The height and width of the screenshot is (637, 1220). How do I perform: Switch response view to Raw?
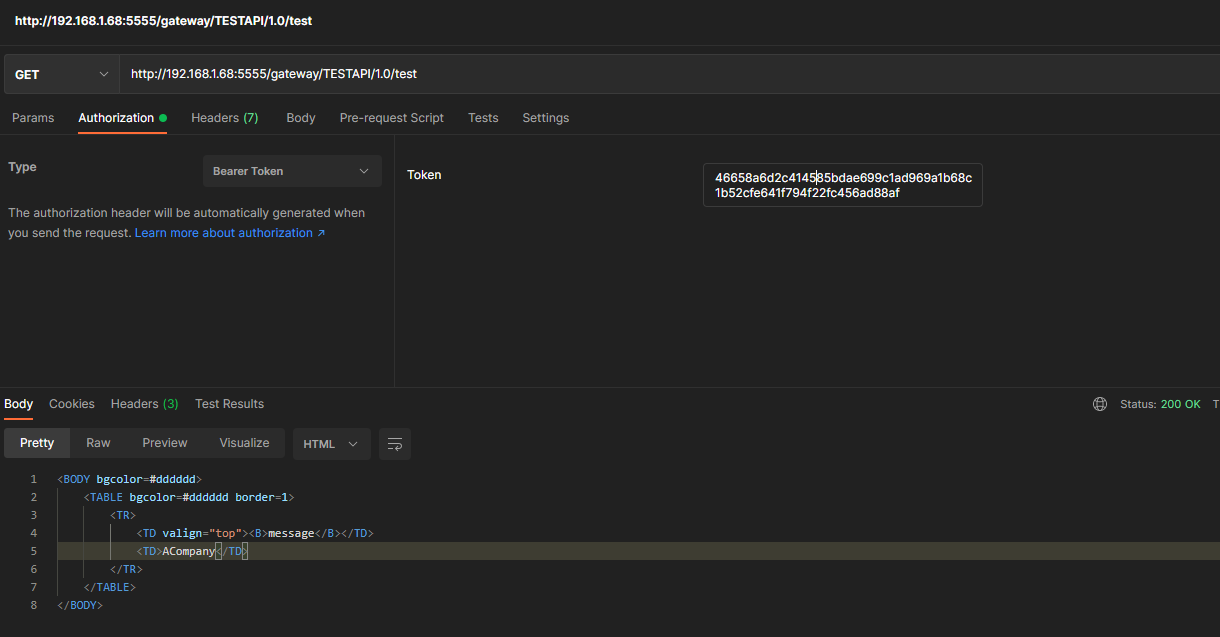98,443
